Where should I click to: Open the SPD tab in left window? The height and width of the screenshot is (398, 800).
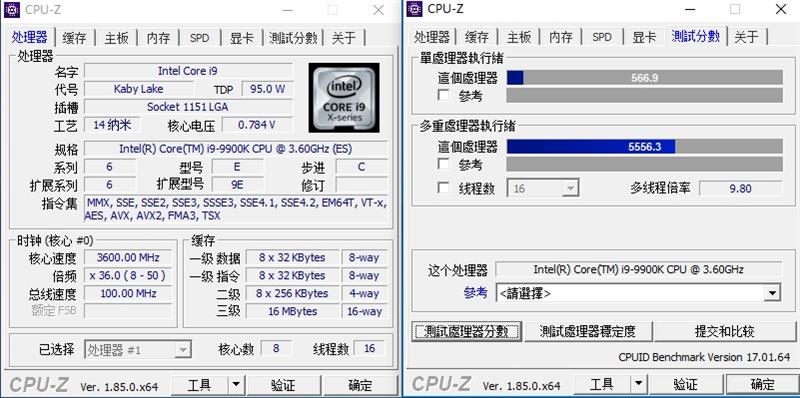tap(199, 38)
